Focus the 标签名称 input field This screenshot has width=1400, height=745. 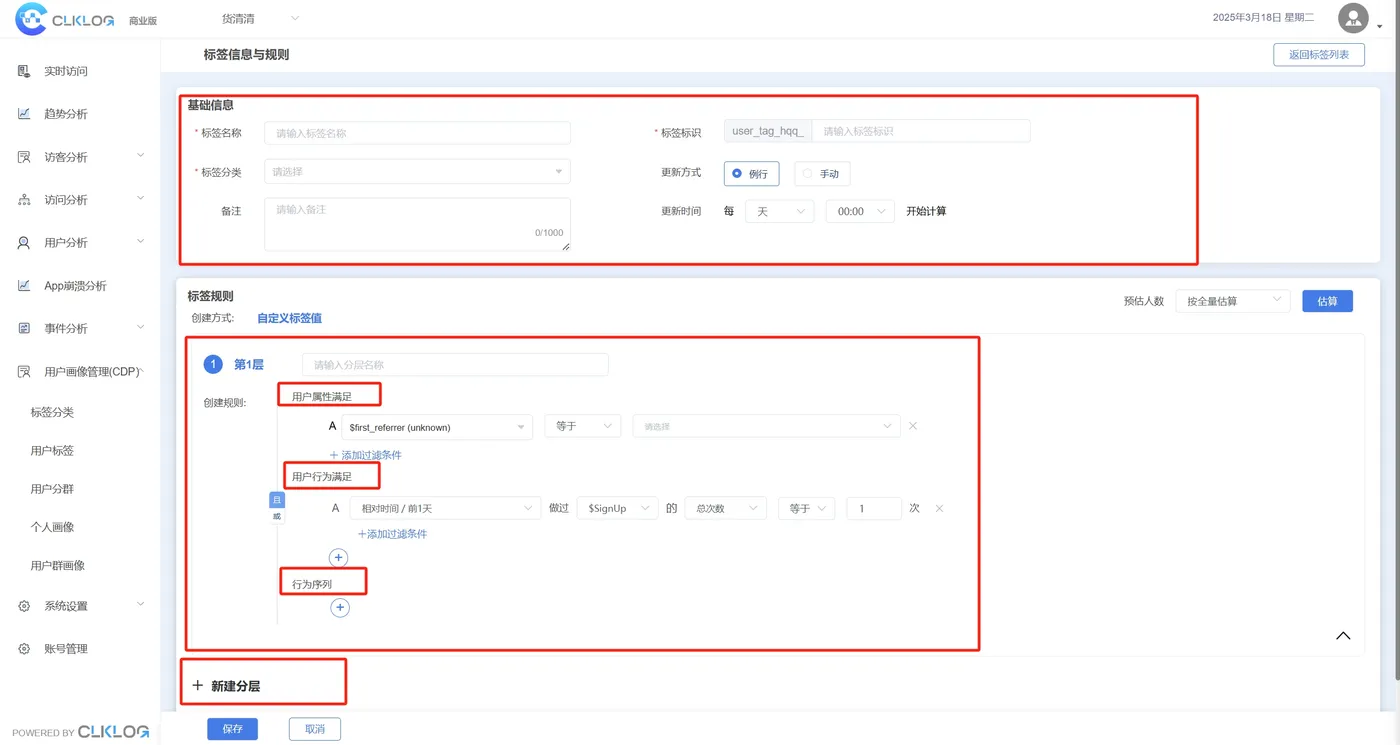coord(417,133)
